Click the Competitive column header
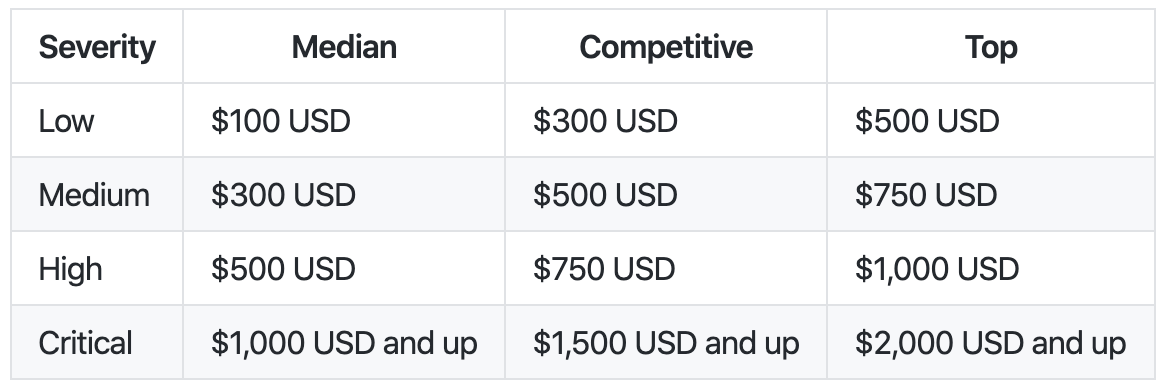Screen dimensions: 1164x388 (x=666, y=47)
